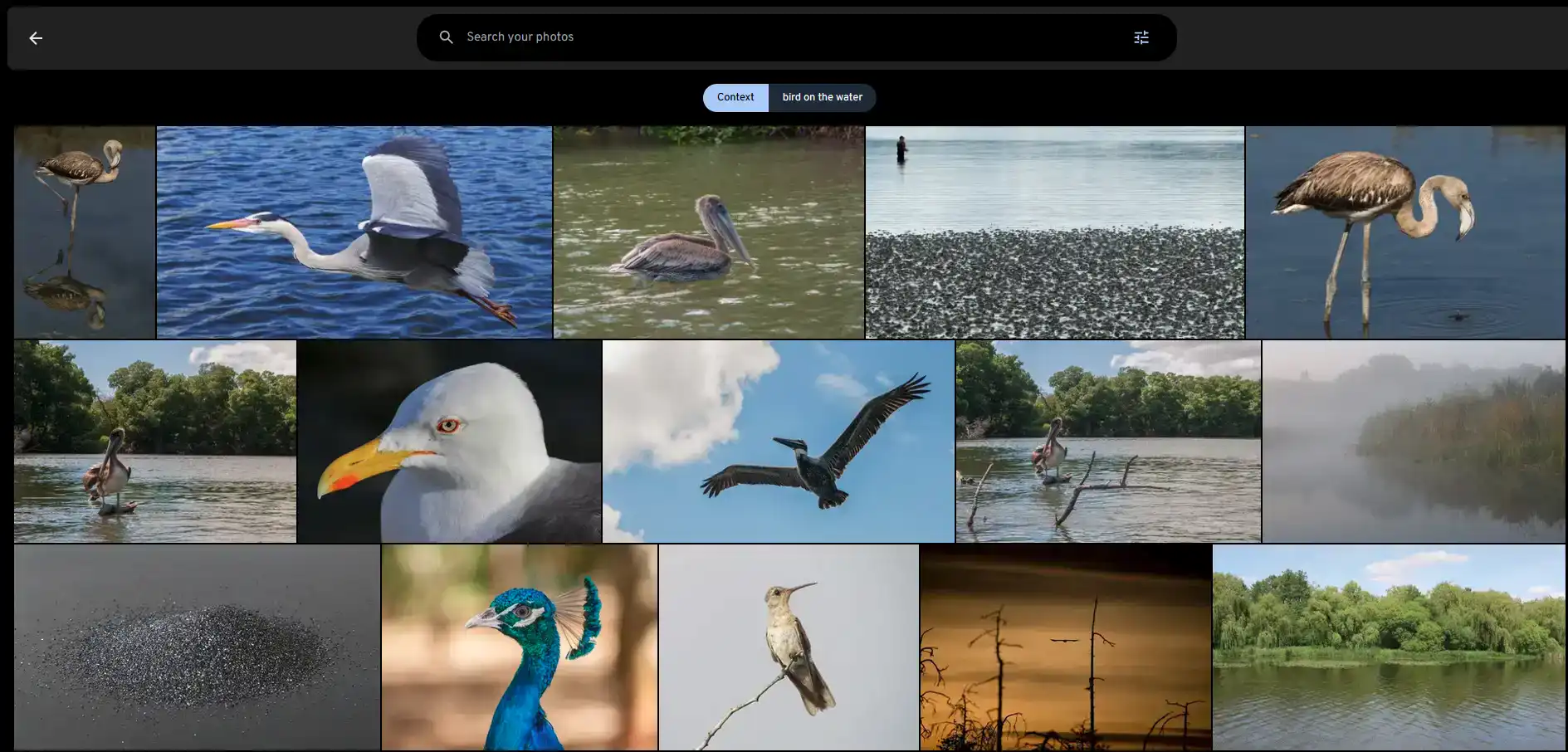The image size is (1568, 752).
Task: Open the pelican soaring in clouds photo
Action: tap(778, 441)
